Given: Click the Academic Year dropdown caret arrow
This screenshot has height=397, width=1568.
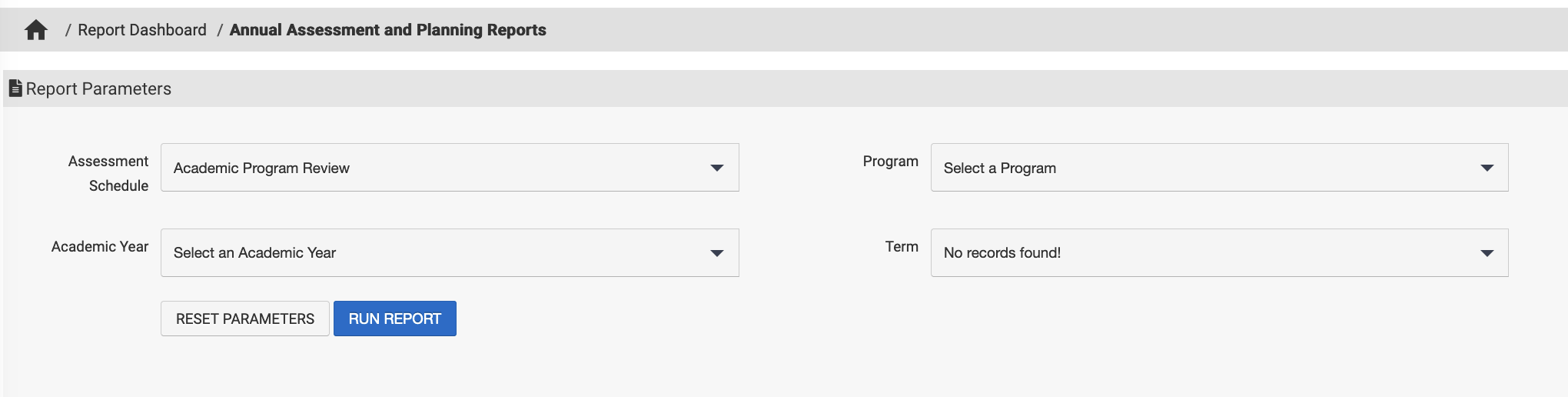Looking at the screenshot, I should tap(716, 253).
